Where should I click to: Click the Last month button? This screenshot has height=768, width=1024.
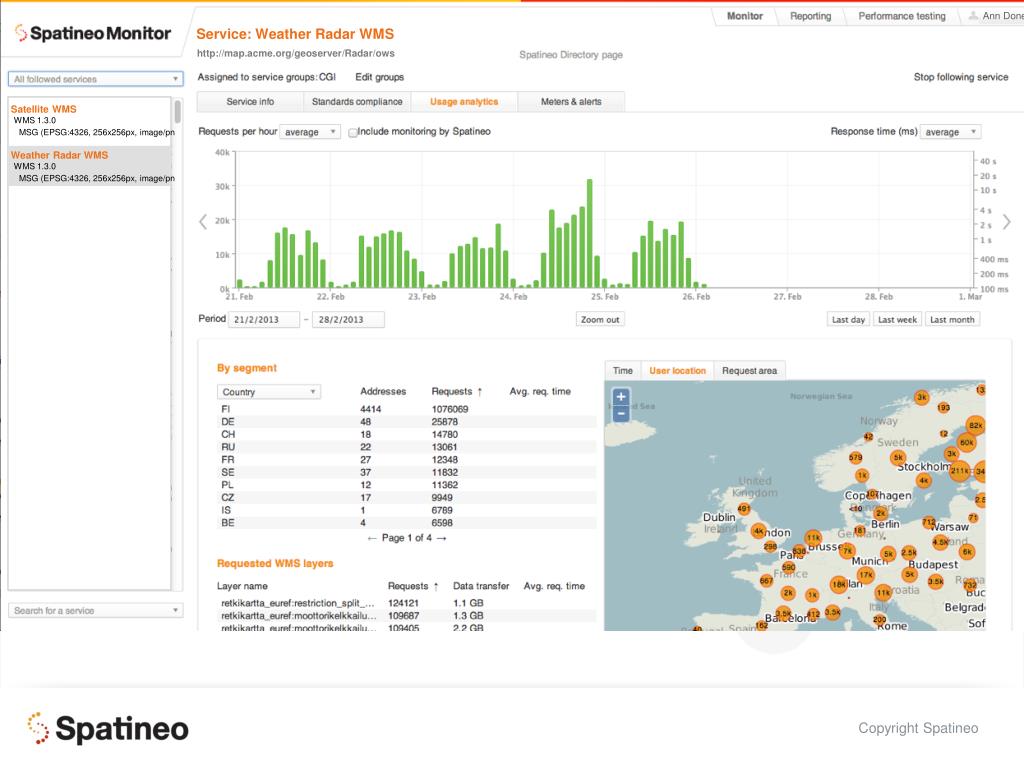(952, 319)
